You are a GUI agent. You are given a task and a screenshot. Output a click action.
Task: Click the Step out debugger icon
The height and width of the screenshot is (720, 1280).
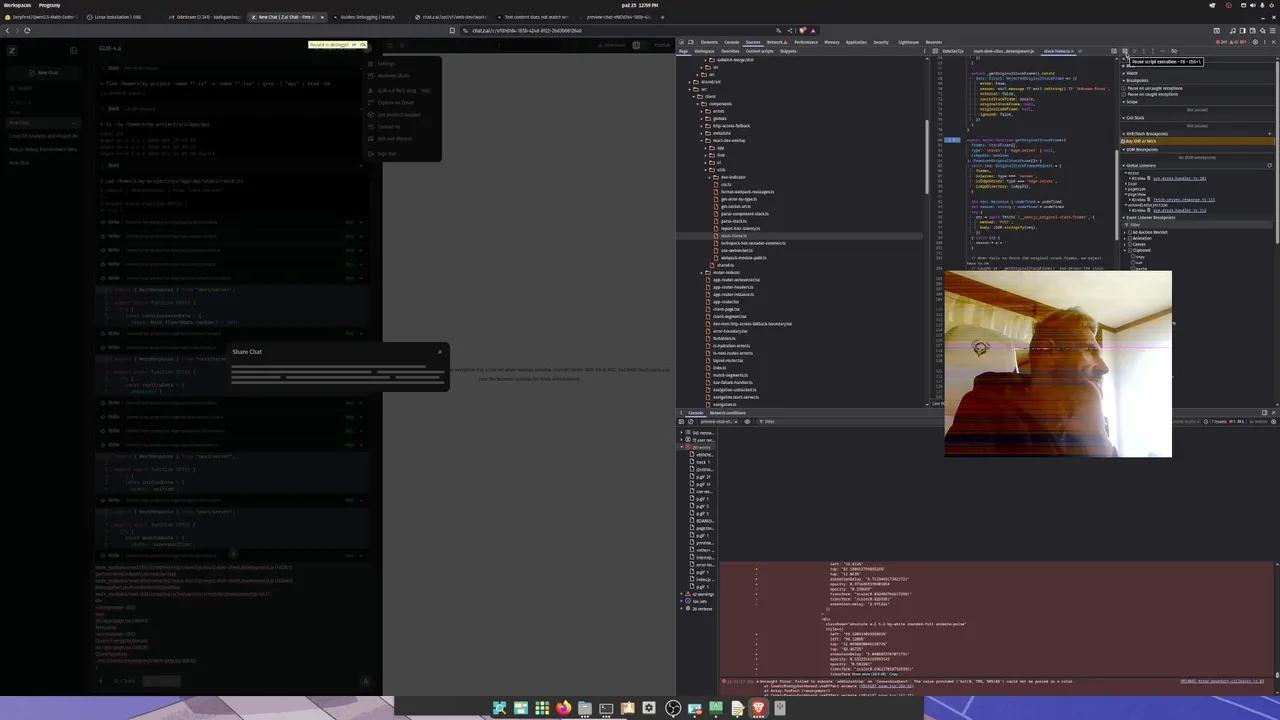point(1154,51)
